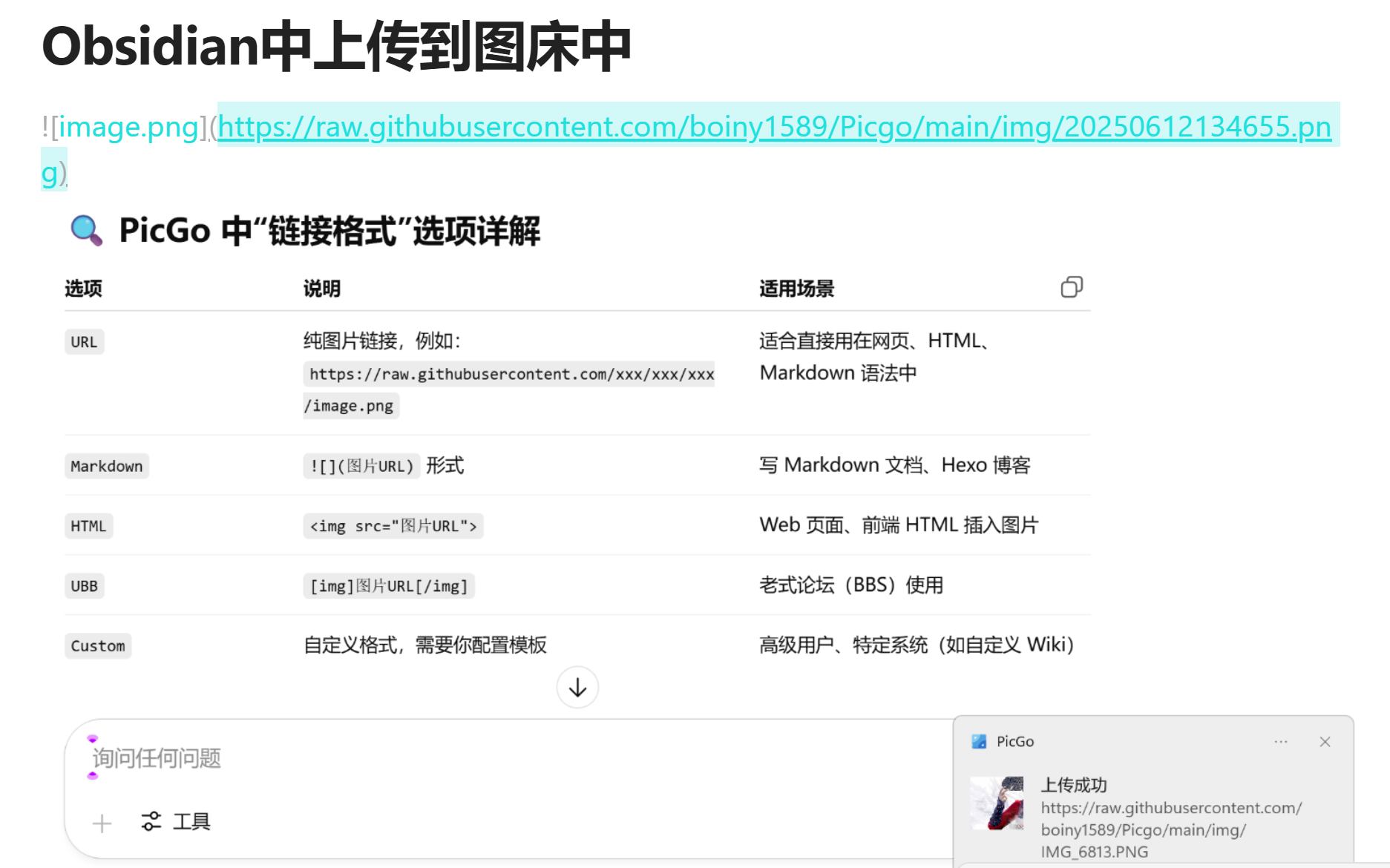Click the Markdown option tag
Screen dimensions: 1390x868
click(107, 466)
